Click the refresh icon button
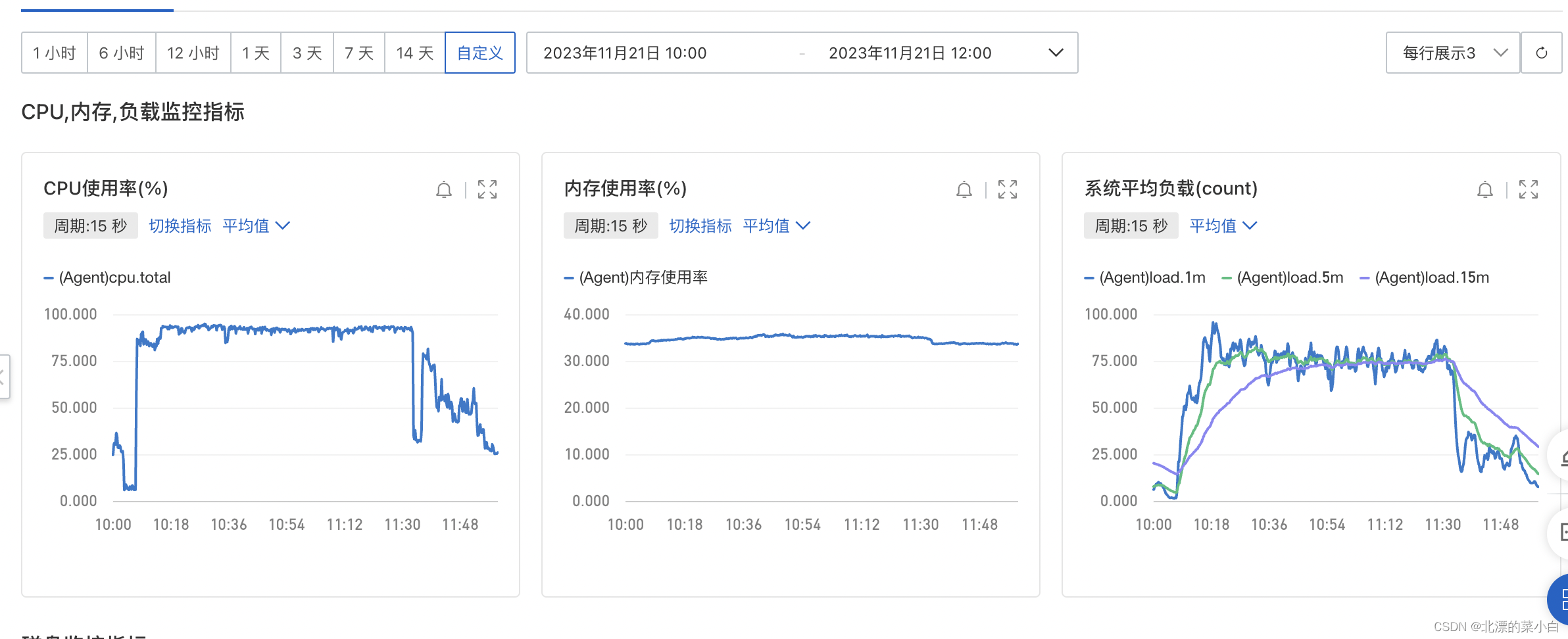This screenshot has height=639, width=1568. pos(1541,53)
